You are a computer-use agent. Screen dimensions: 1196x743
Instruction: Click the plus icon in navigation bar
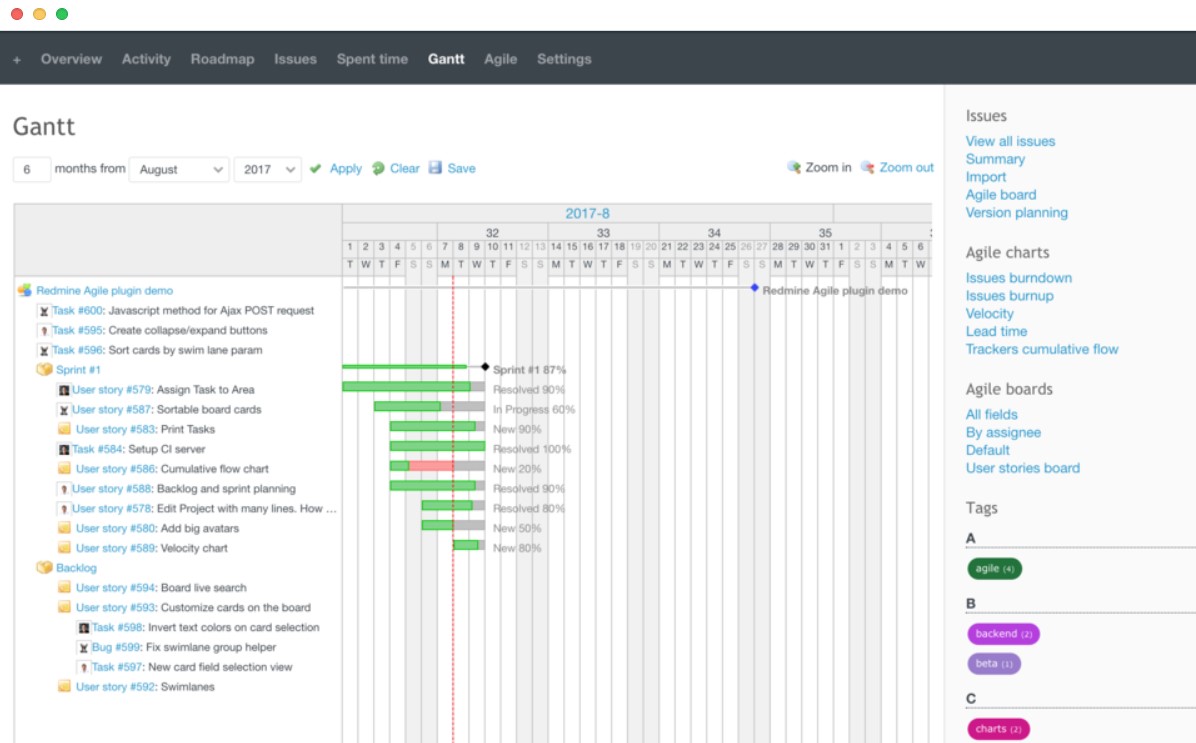click(x=17, y=60)
